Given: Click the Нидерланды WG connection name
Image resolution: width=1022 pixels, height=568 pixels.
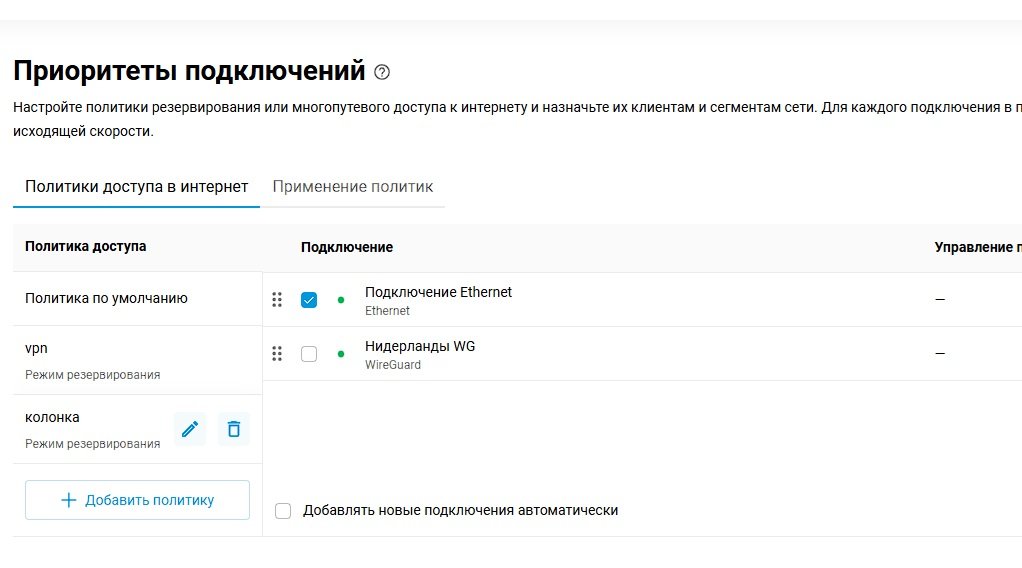Looking at the screenshot, I should click(x=420, y=346).
